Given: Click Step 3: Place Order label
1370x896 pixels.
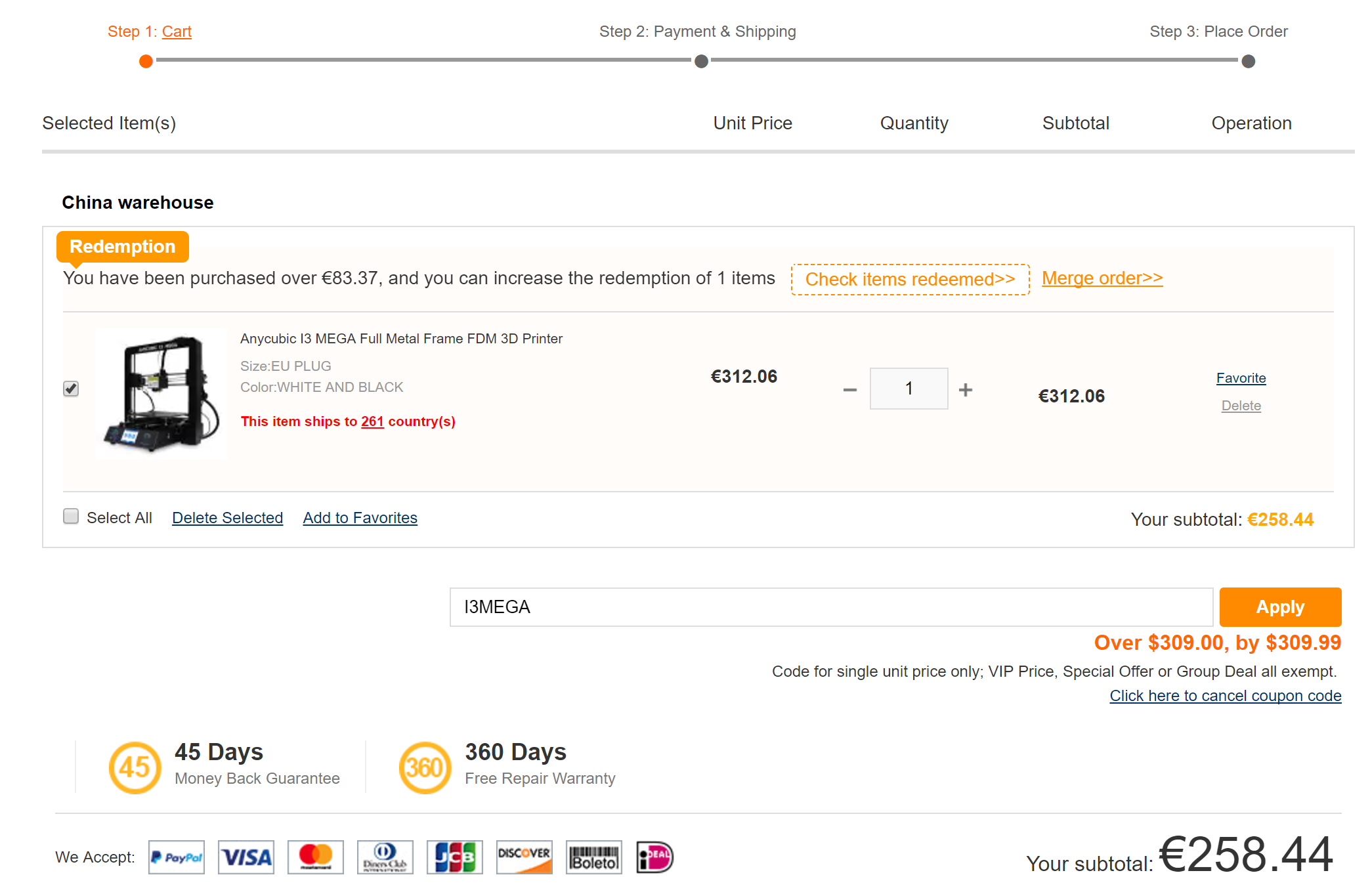Looking at the screenshot, I should pyautogui.click(x=1218, y=32).
